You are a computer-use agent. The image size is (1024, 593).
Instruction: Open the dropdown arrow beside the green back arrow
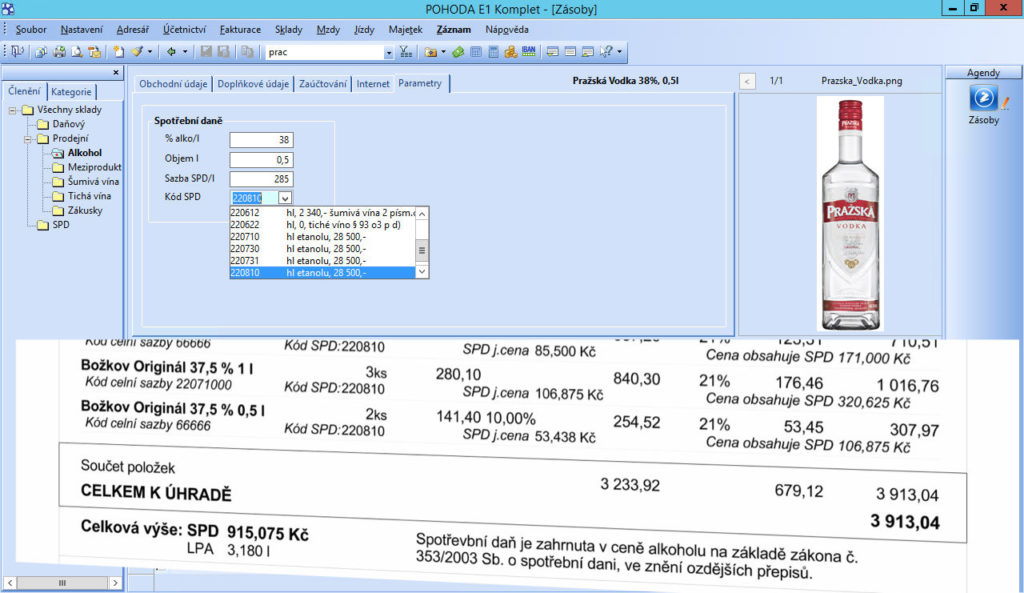point(185,52)
